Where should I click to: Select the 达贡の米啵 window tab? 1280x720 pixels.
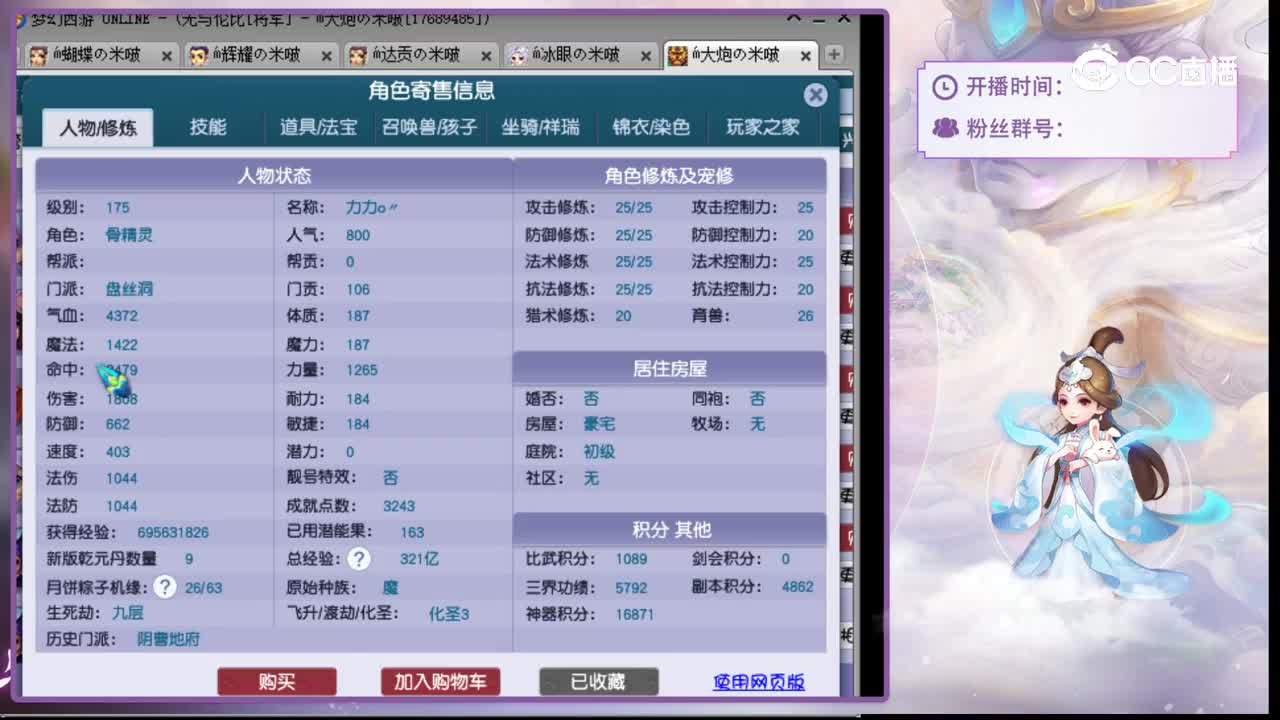[x=420, y=55]
